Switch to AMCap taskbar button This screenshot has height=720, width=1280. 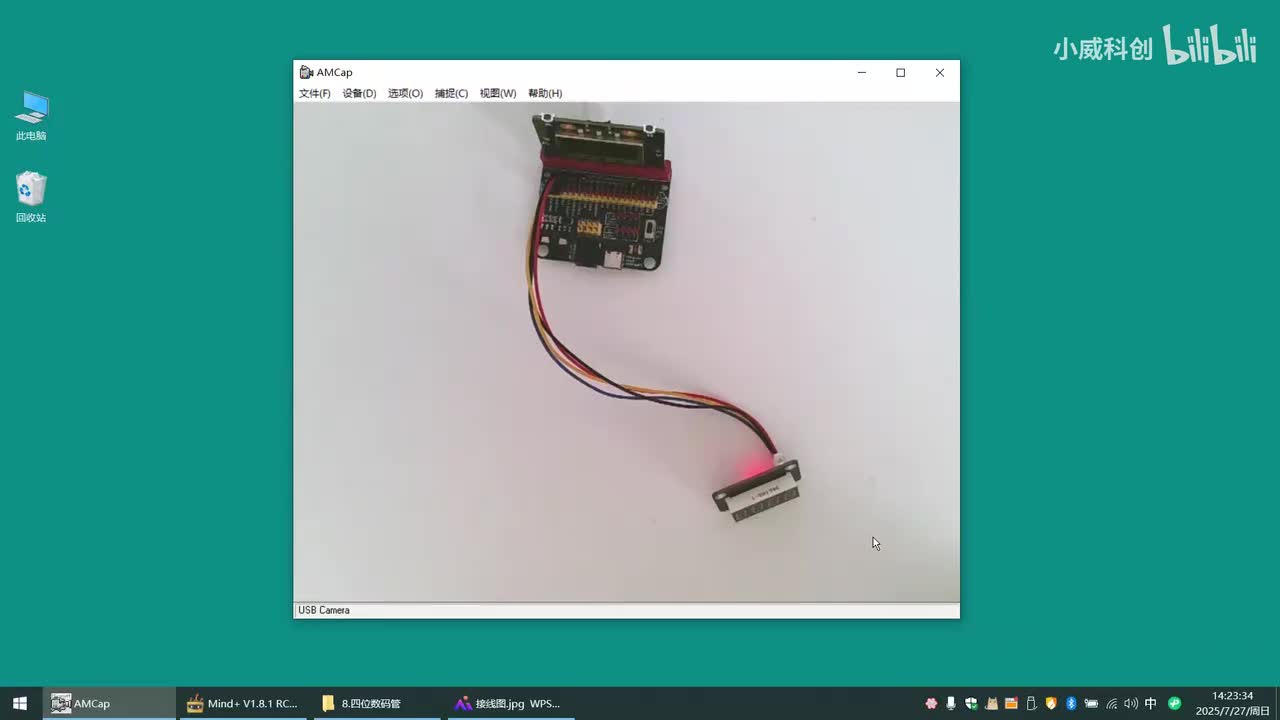109,703
